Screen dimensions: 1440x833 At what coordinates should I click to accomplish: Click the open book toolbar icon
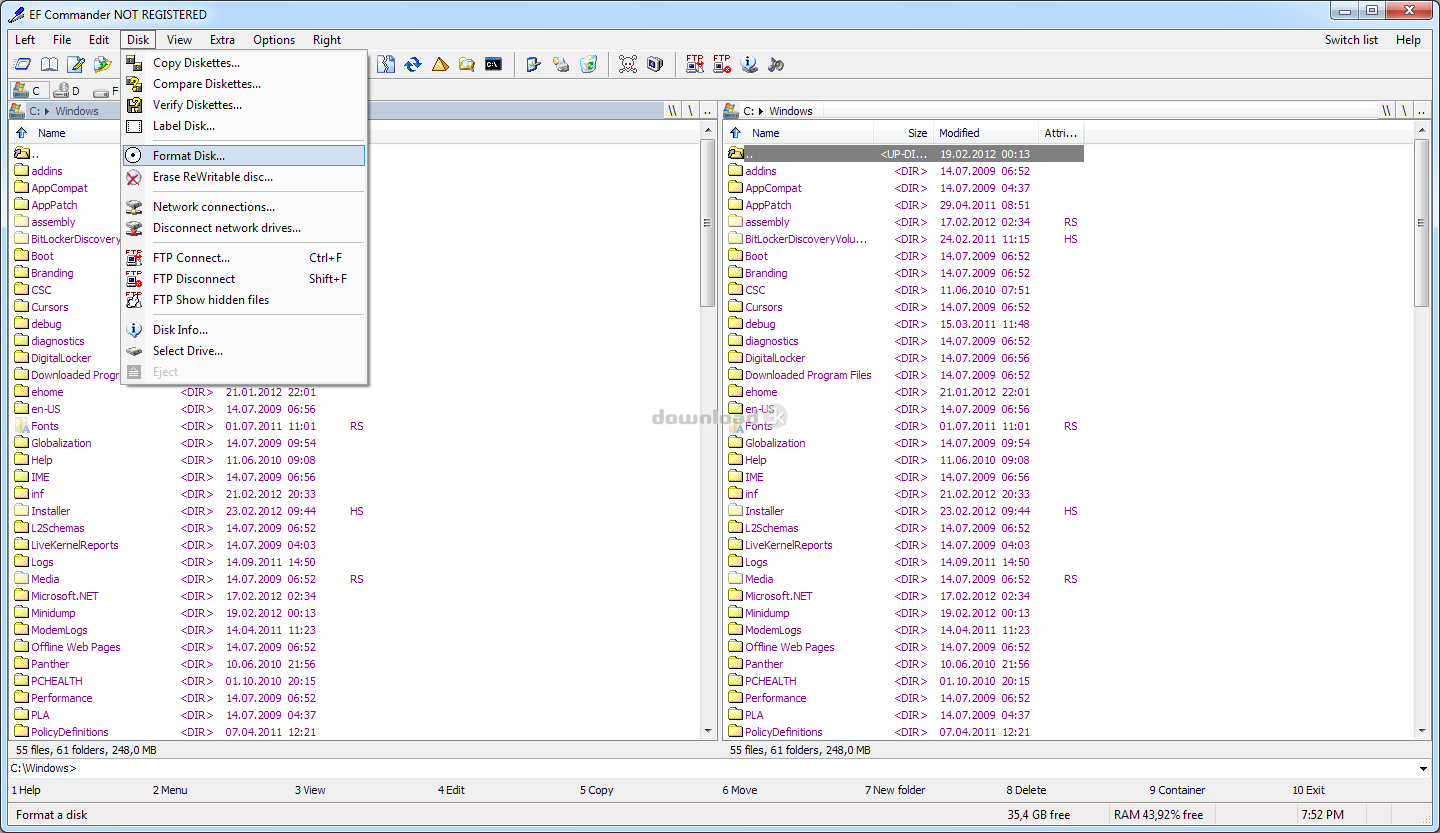[x=49, y=65]
